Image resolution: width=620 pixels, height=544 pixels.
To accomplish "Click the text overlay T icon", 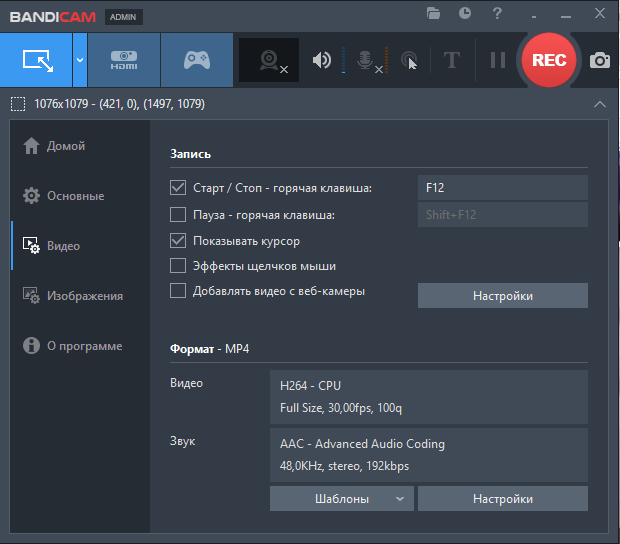I will point(452,60).
